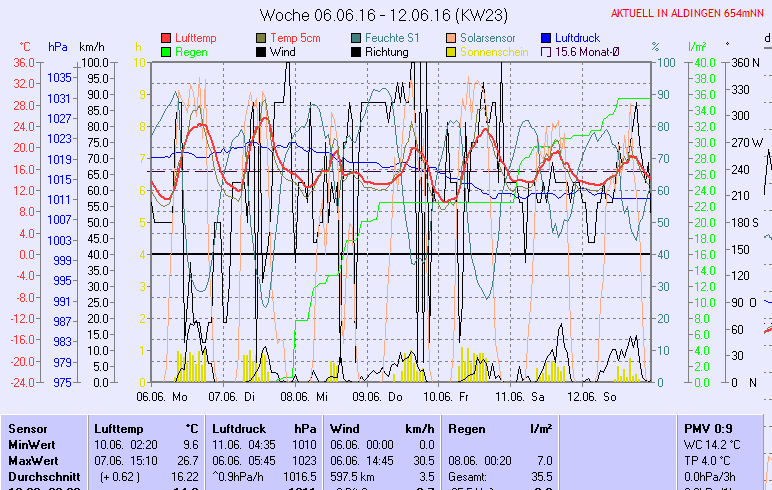Select the 06.06. Mo date label
Screen dimensions: 772x490
point(162,396)
